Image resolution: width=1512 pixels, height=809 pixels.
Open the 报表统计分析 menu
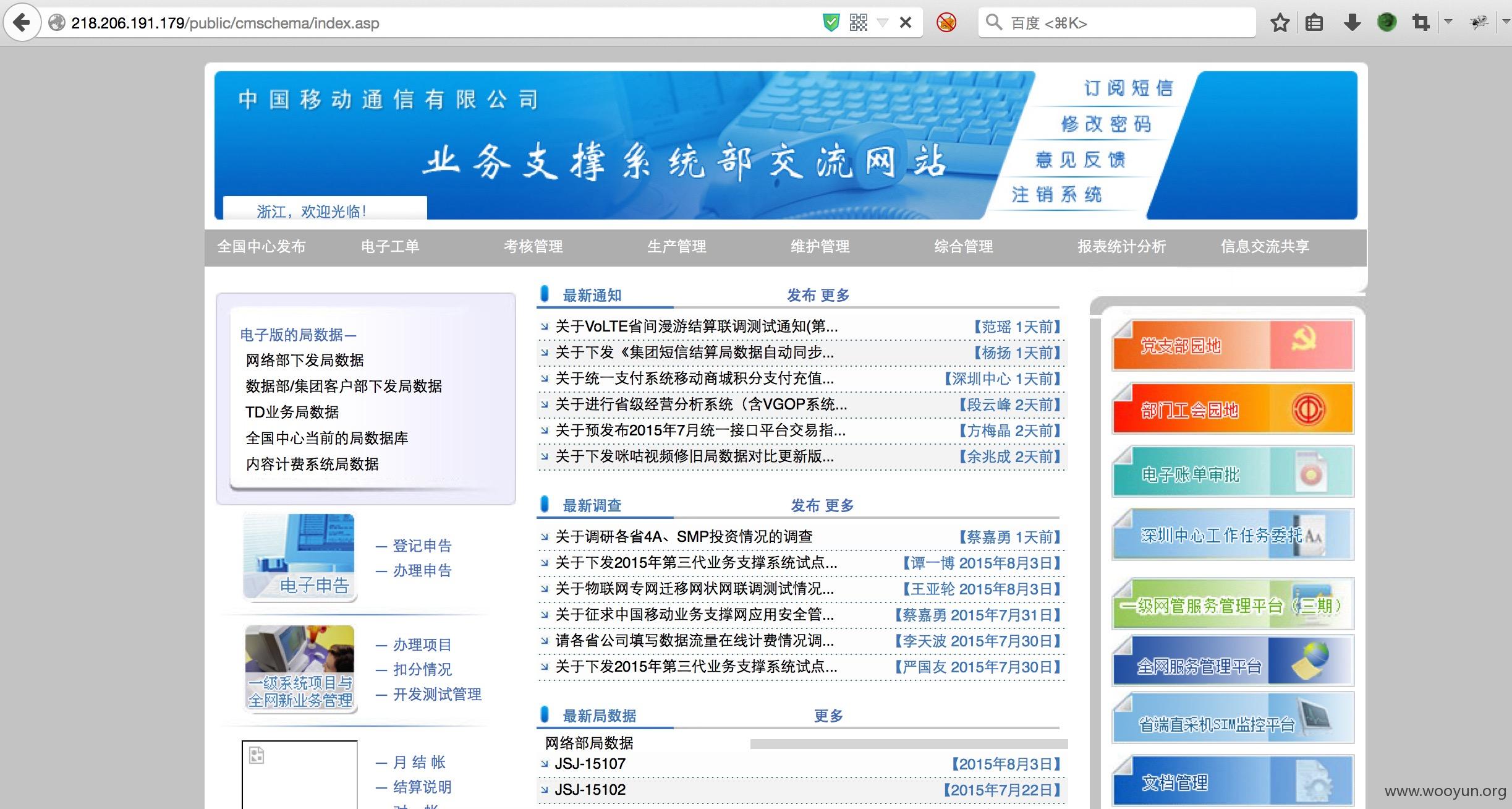pos(1121,247)
